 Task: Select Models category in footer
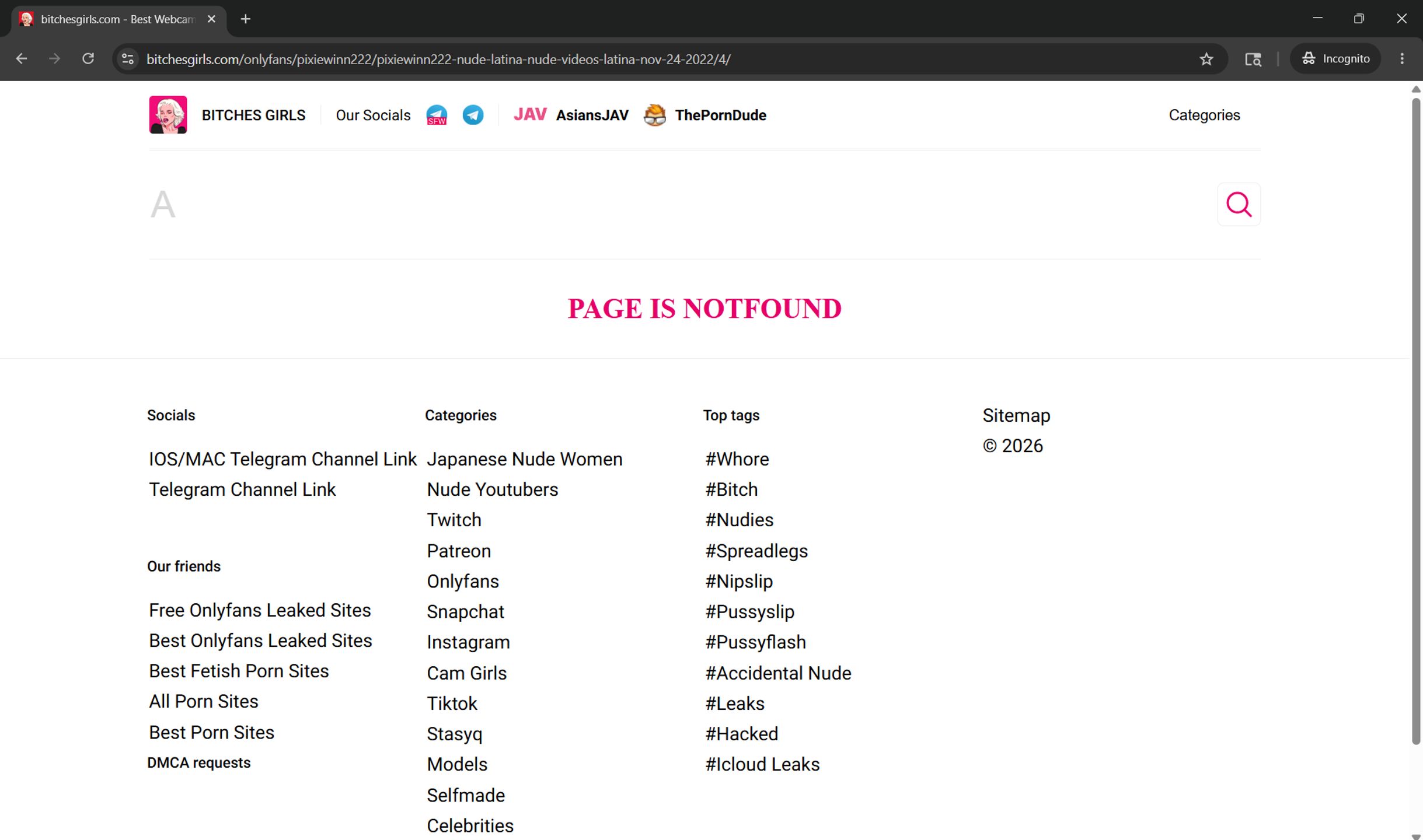click(457, 765)
